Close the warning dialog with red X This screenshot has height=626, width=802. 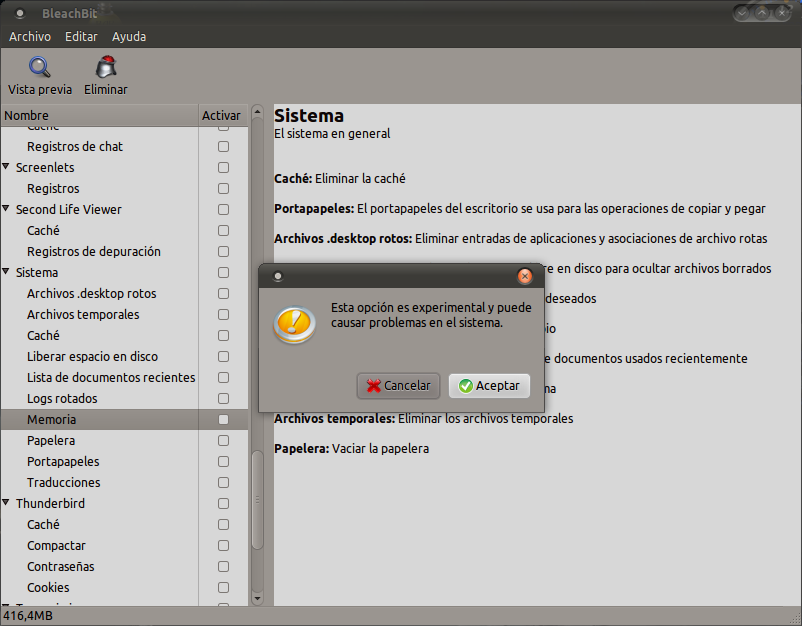pyautogui.click(x=524, y=276)
